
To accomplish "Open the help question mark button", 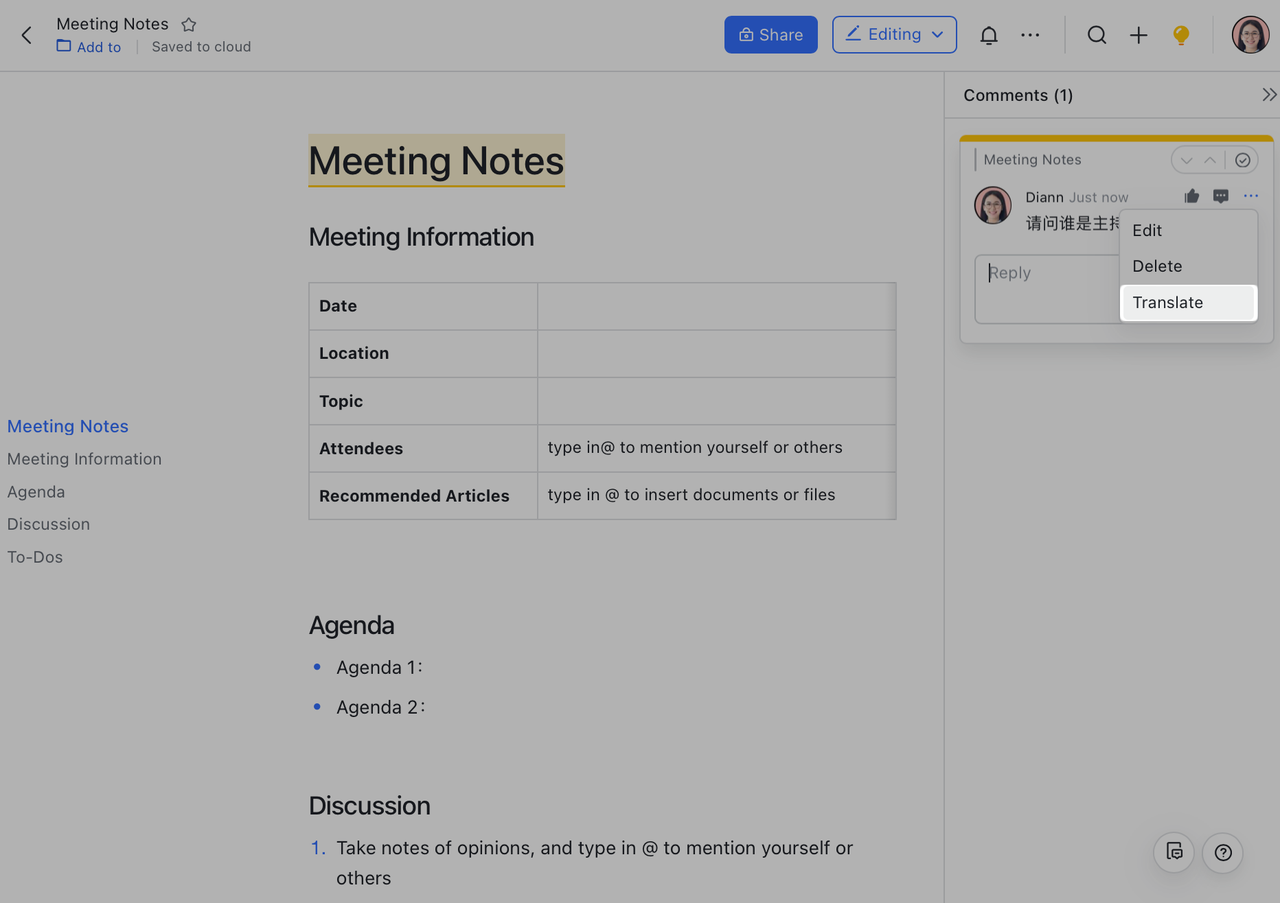I will pyautogui.click(x=1222, y=852).
